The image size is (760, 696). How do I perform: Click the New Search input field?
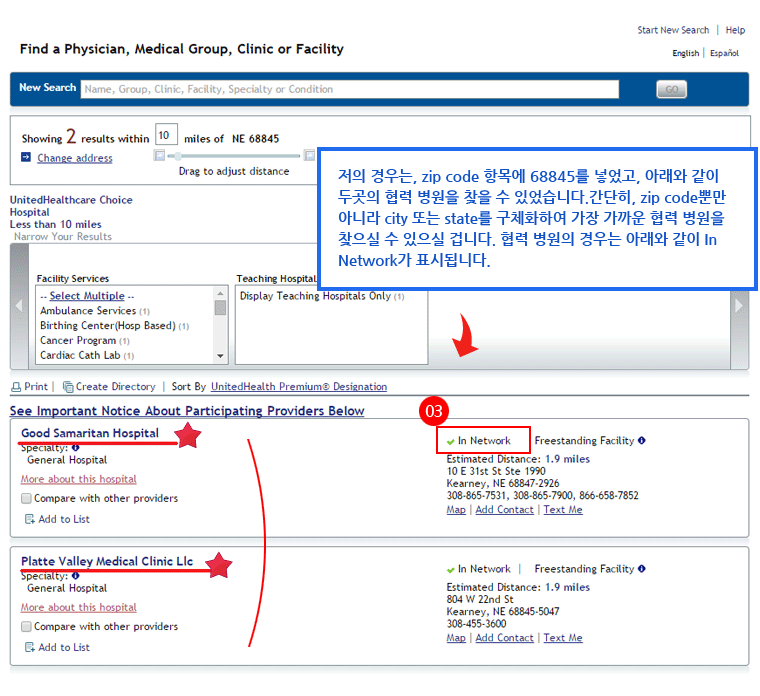349,89
